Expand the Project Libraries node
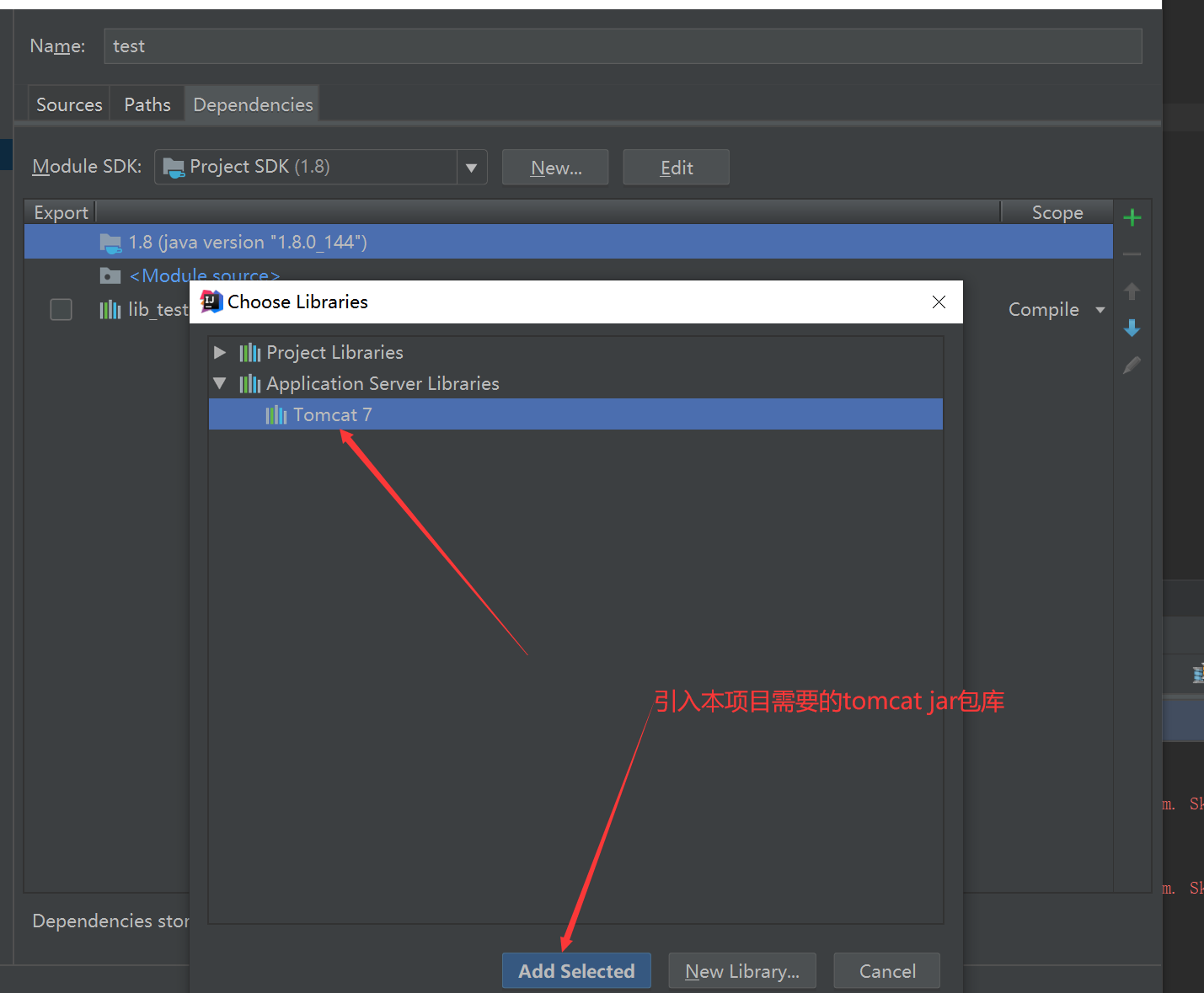This screenshot has height=993, width=1204. click(x=220, y=352)
